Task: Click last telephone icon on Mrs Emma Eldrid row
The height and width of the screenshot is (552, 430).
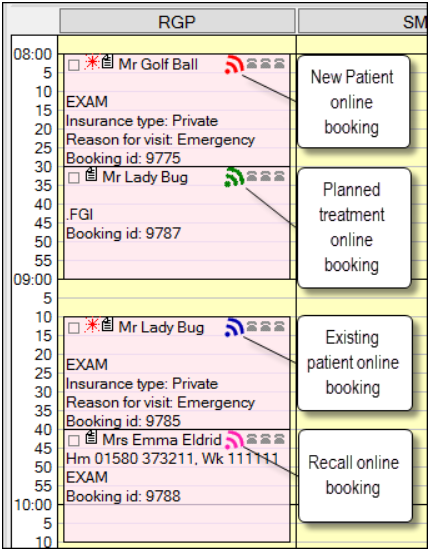Action: pos(279,439)
